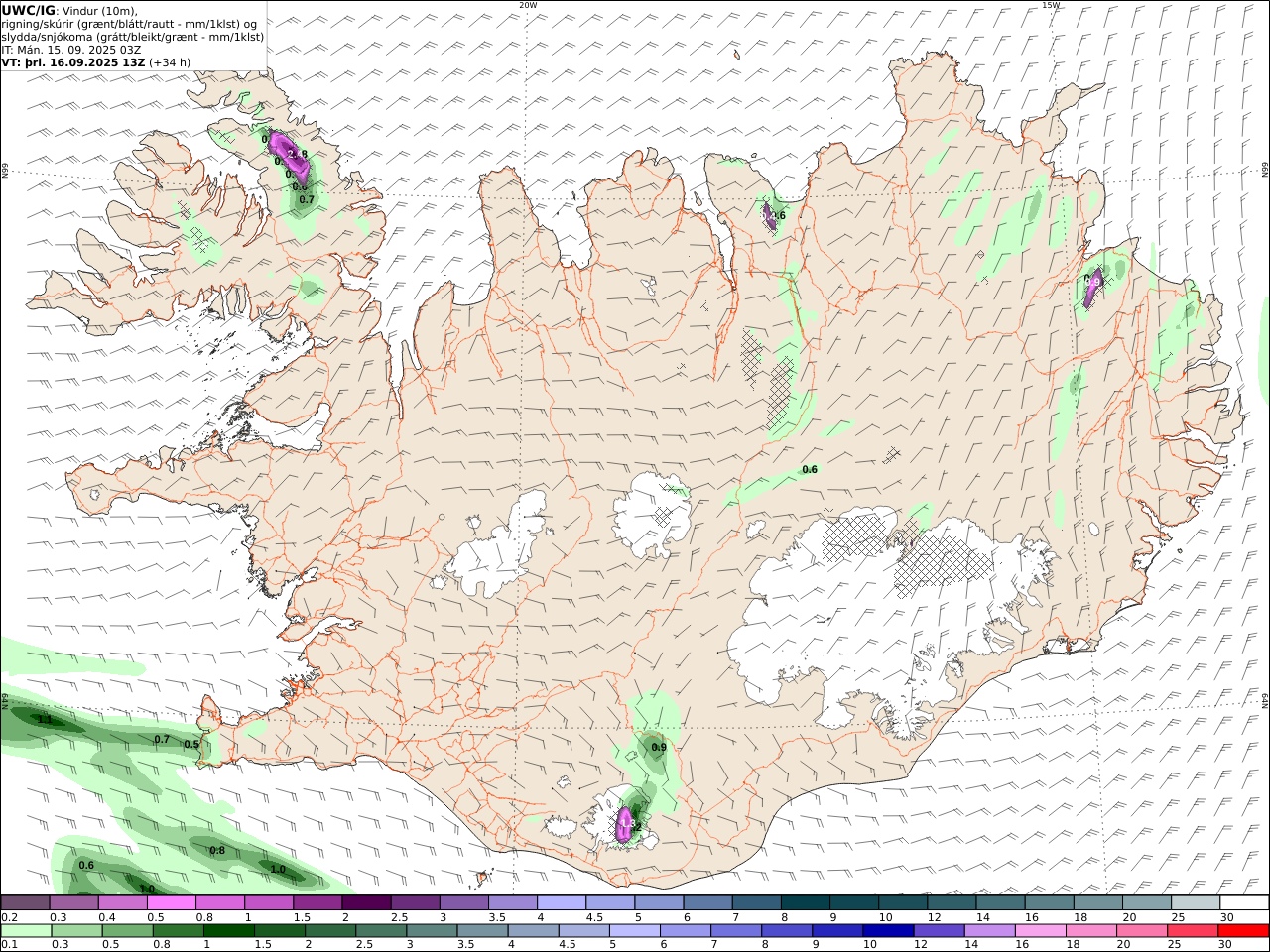Click the pale green 0.1 rain legend swatch
The height and width of the screenshot is (952, 1270).
point(26,931)
